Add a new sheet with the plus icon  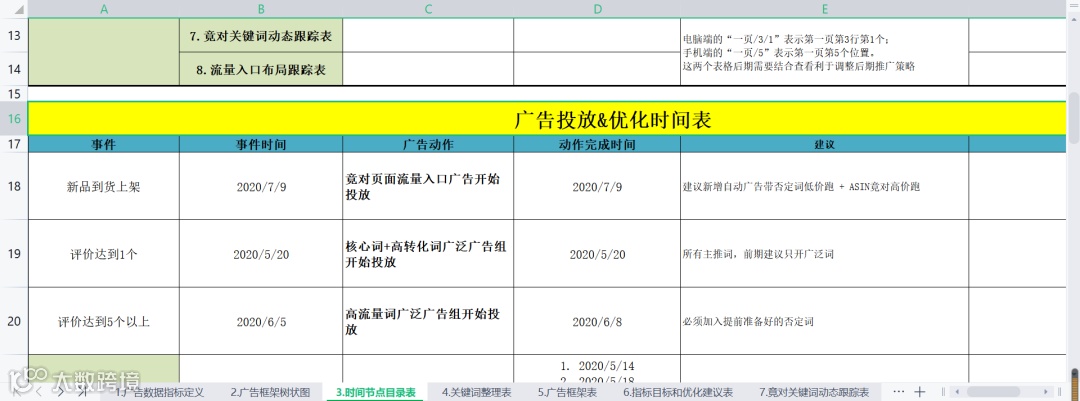[920, 392]
